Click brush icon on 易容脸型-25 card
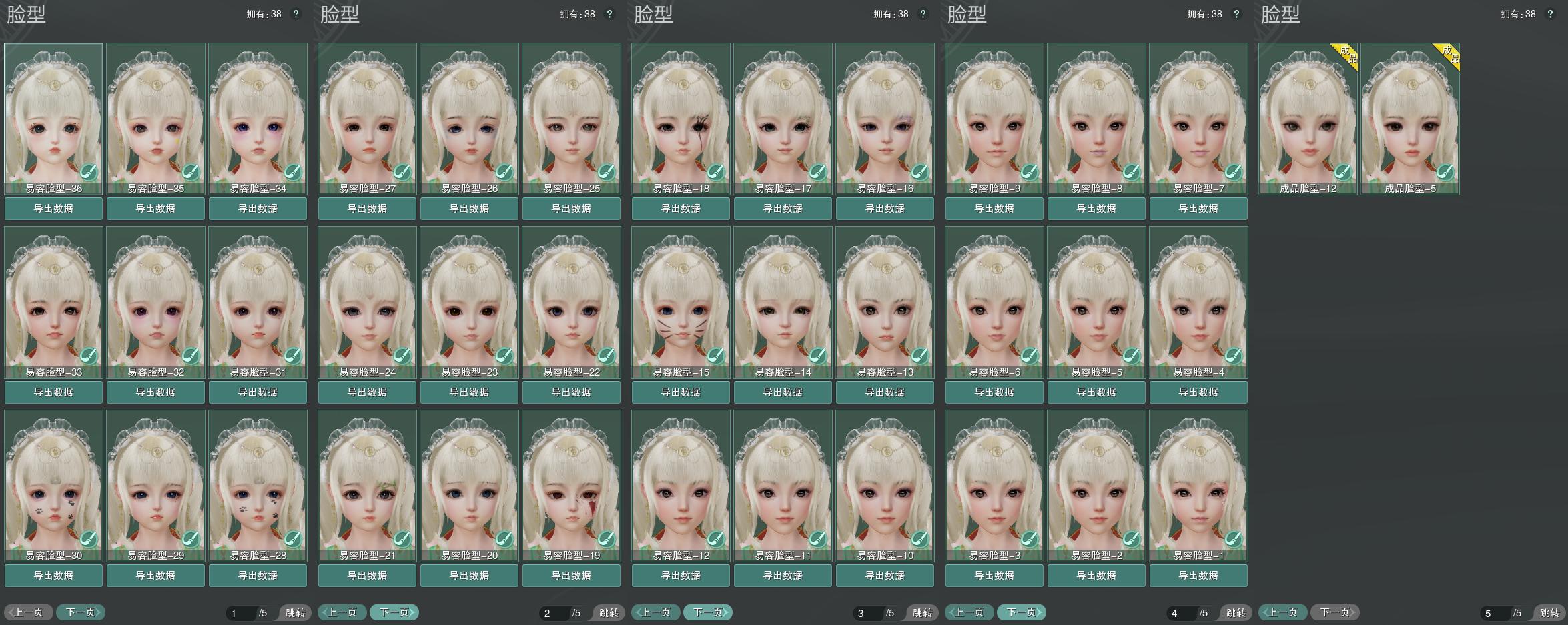 pos(607,173)
